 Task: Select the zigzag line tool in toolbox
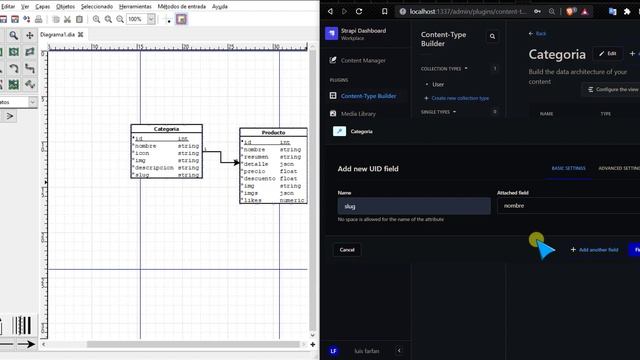29,68
